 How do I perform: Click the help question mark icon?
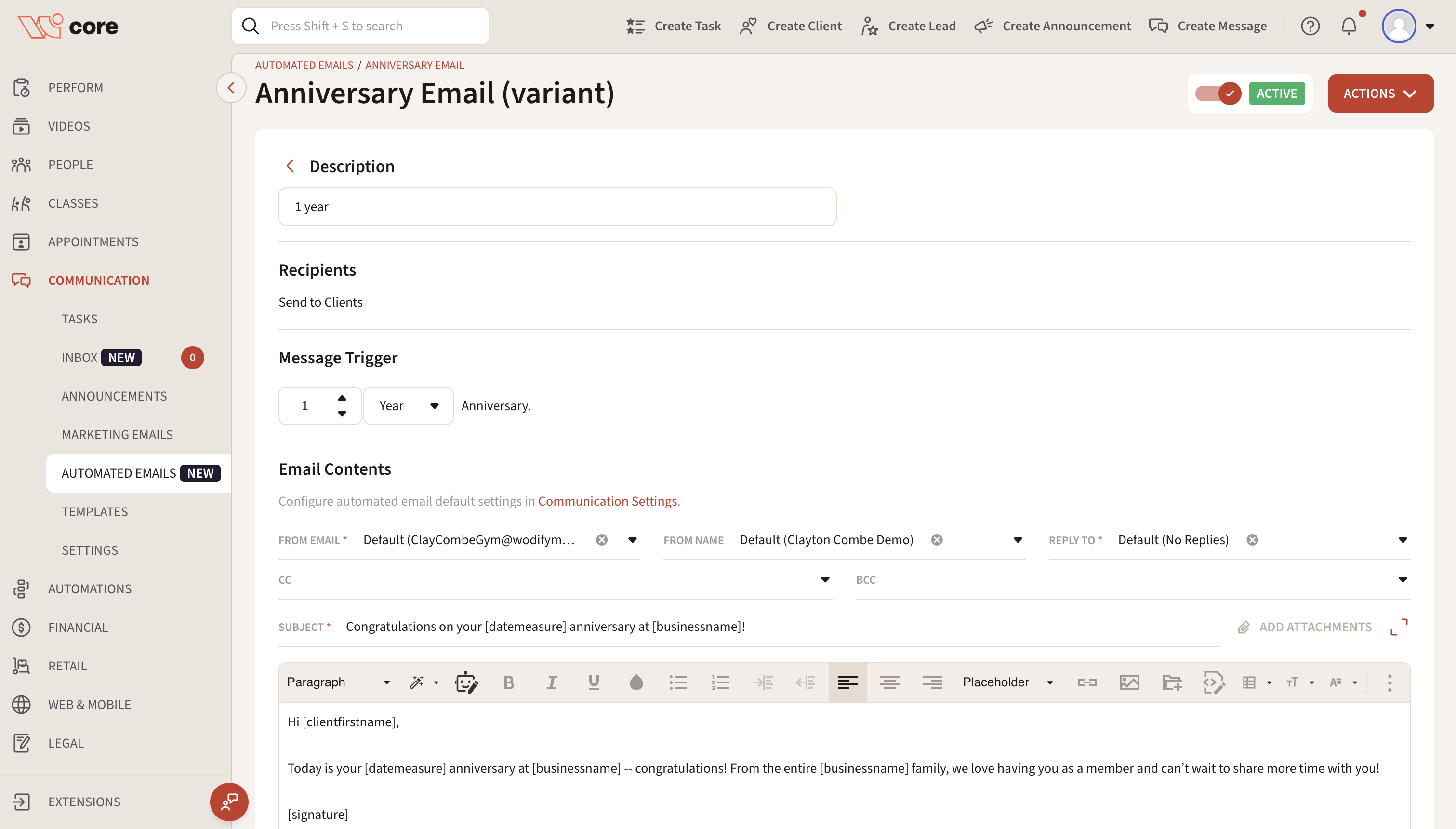pos(1310,26)
